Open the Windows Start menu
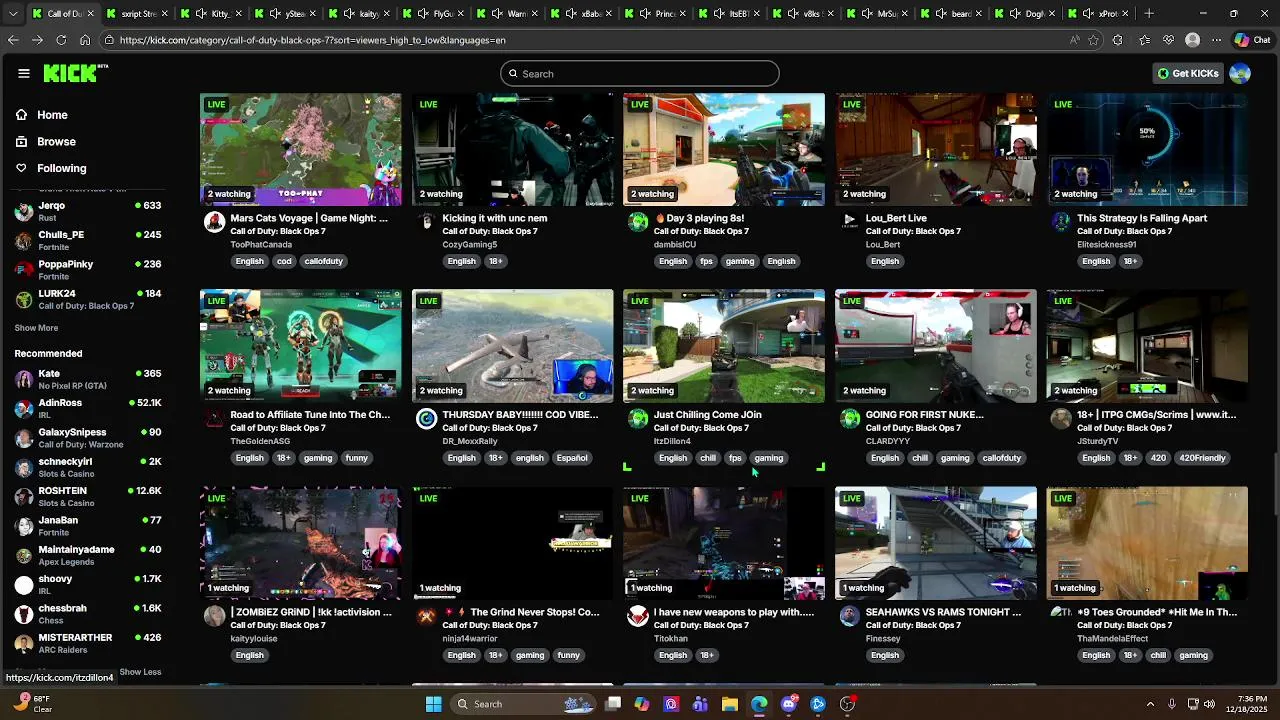The image size is (1280, 720). click(x=434, y=704)
